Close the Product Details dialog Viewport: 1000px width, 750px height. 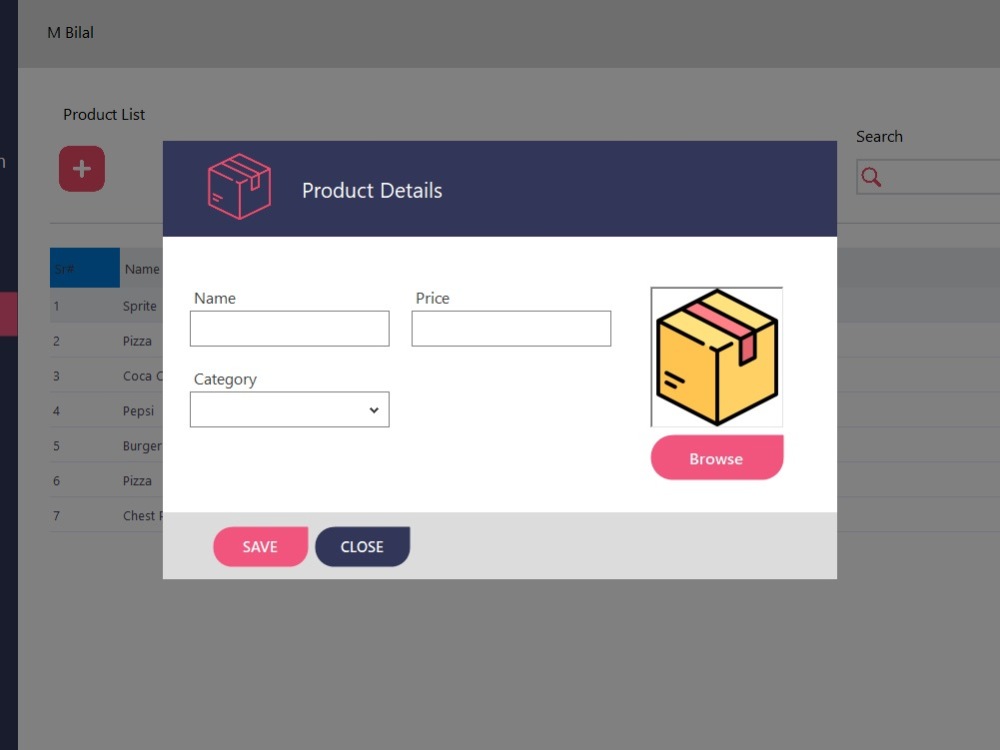pos(362,547)
